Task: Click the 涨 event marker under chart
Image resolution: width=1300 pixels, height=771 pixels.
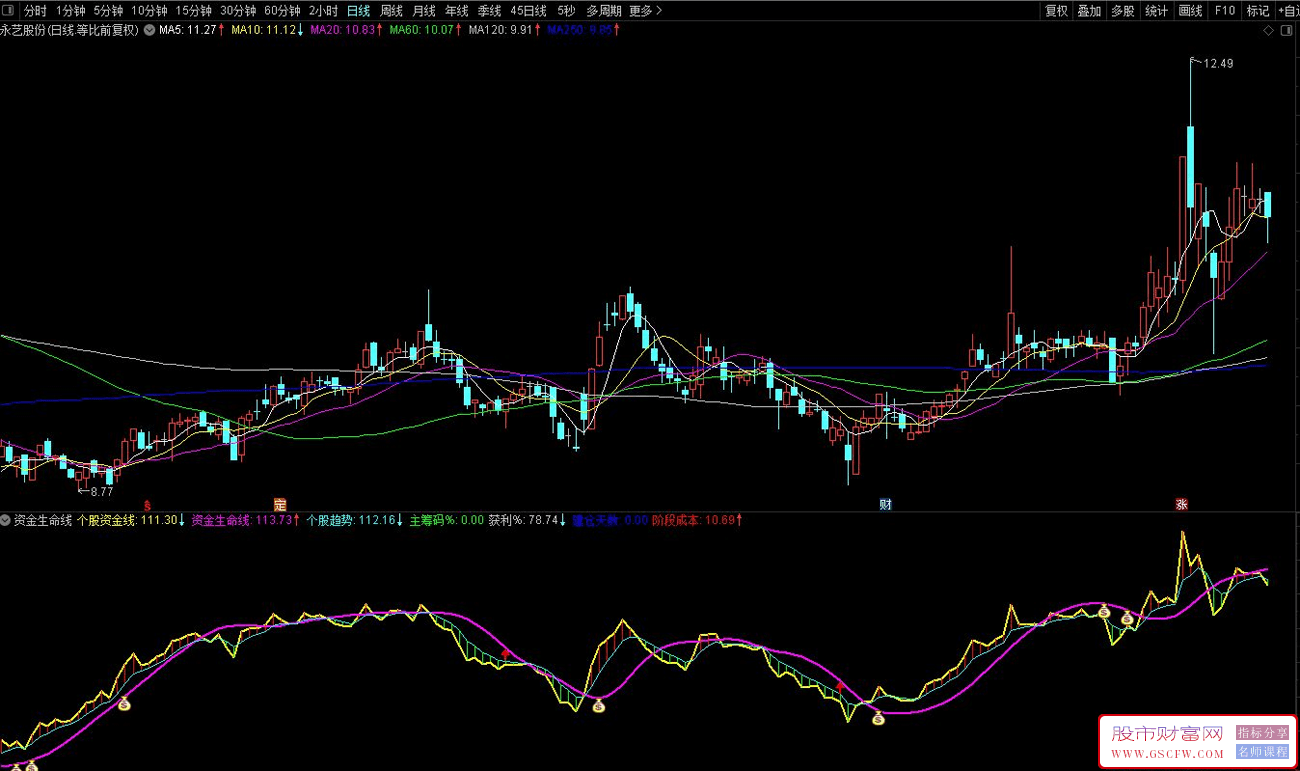Action: click(x=1182, y=503)
